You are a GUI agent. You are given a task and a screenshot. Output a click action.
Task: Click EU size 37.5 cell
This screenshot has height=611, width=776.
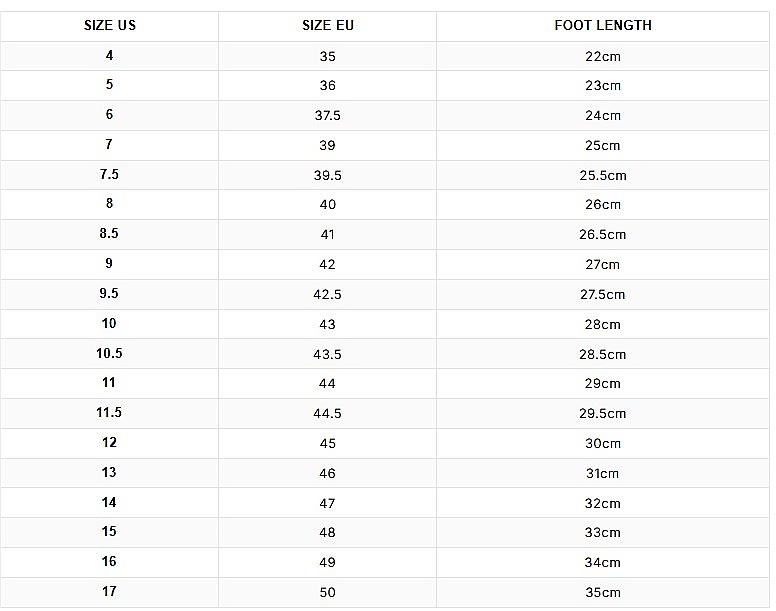[328, 116]
